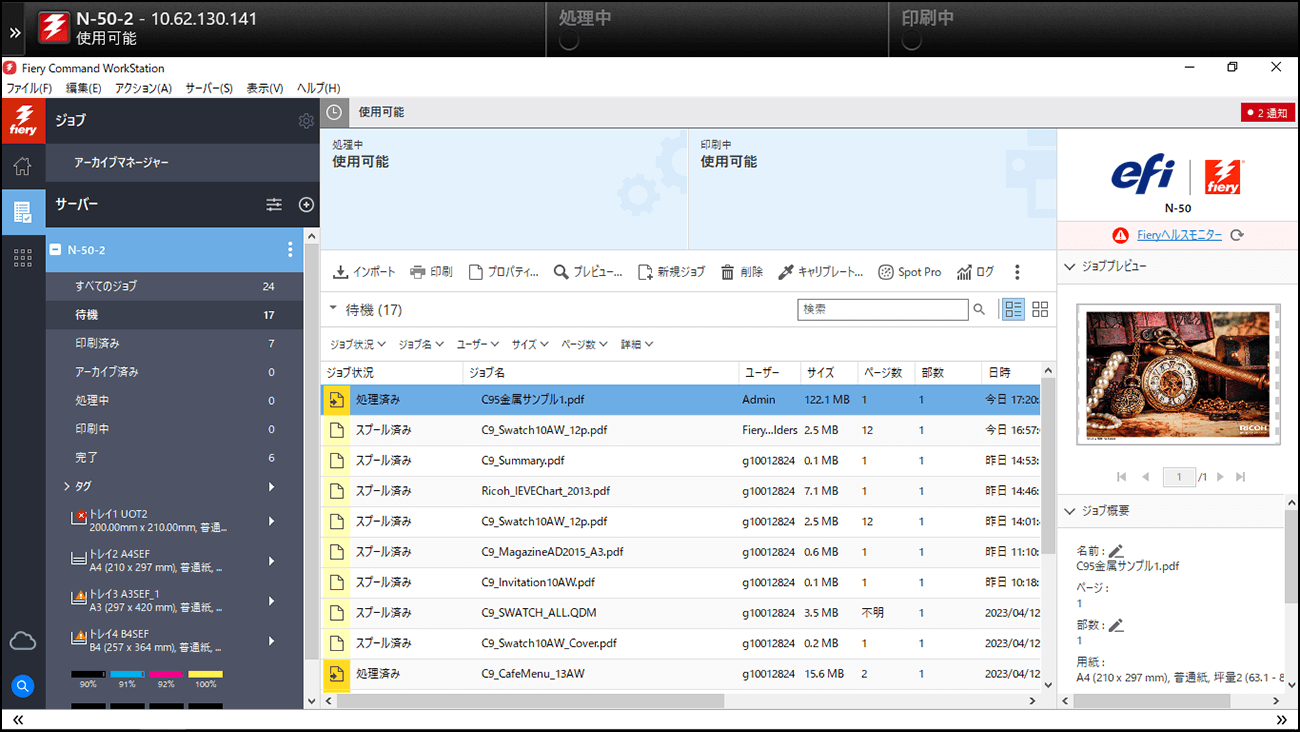Open the Jobs panel settings gear

(306, 121)
